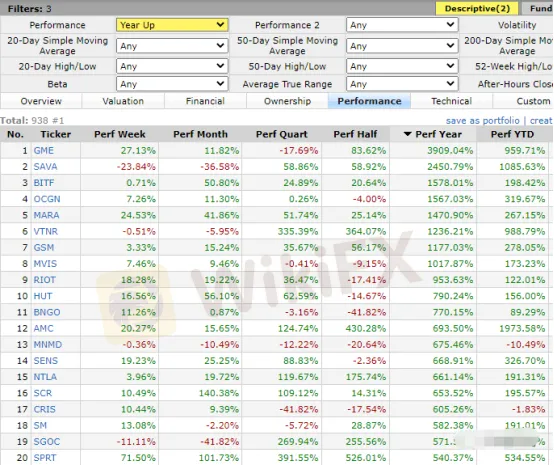The width and height of the screenshot is (554, 465).
Task: Open the BITF ticker link
Action: (44, 183)
